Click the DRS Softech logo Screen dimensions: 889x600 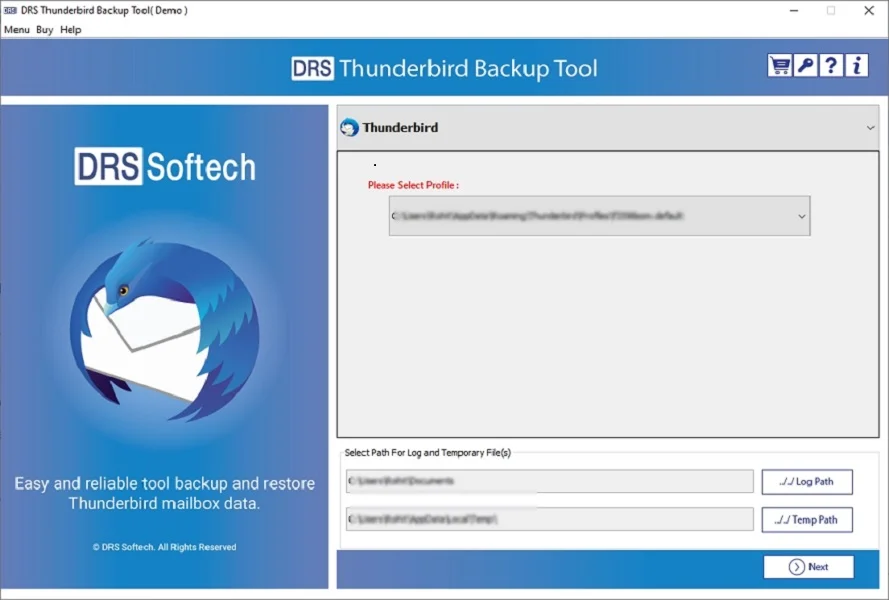pos(166,168)
